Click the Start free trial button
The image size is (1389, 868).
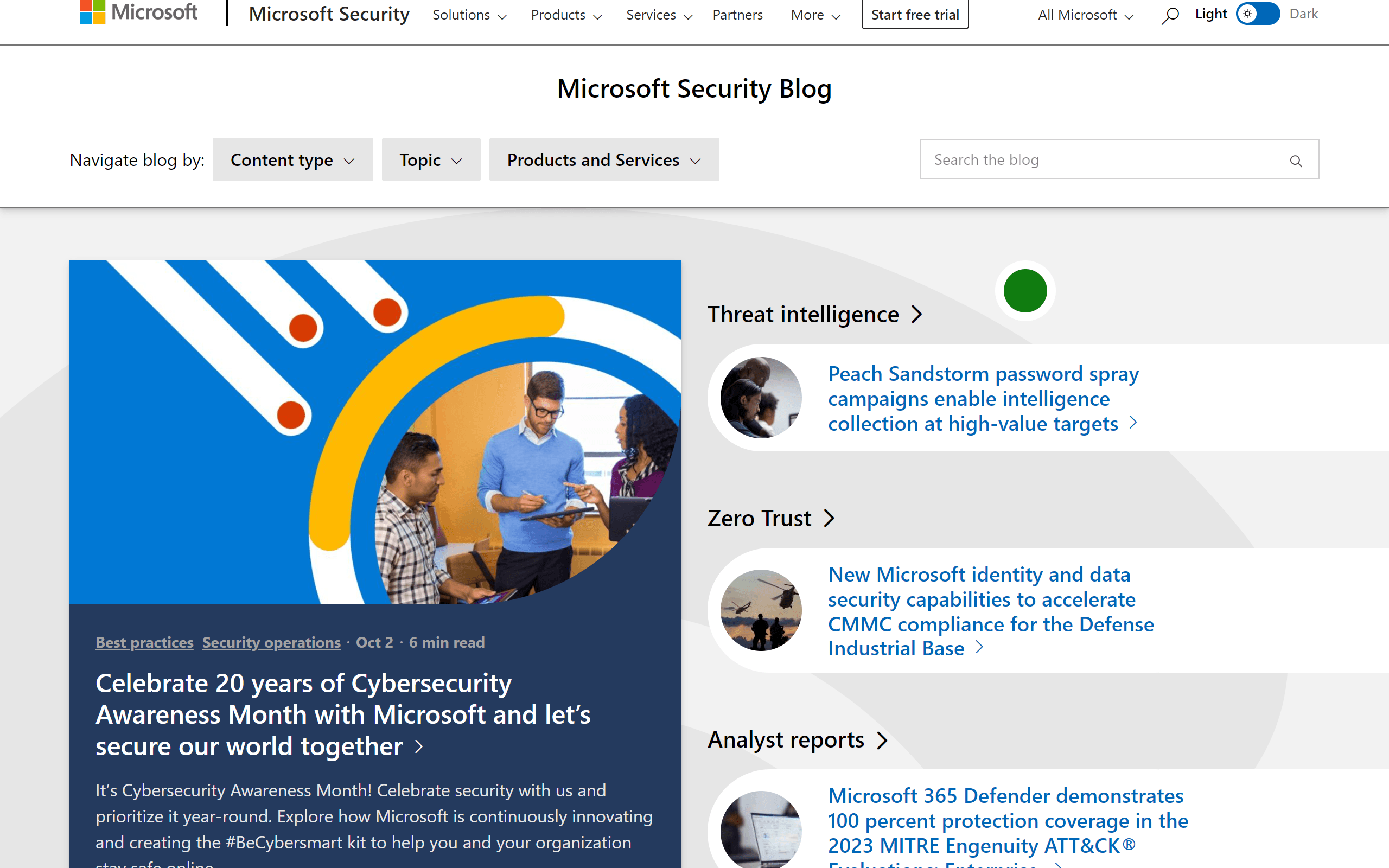click(915, 15)
